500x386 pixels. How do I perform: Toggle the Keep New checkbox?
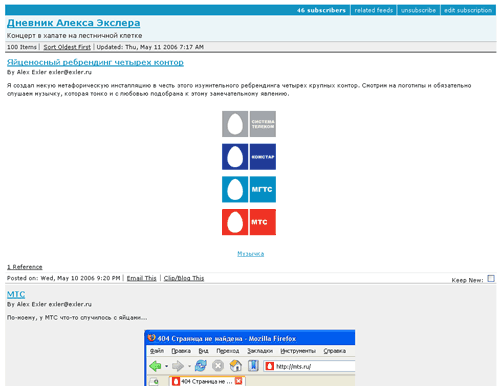tap(491, 278)
